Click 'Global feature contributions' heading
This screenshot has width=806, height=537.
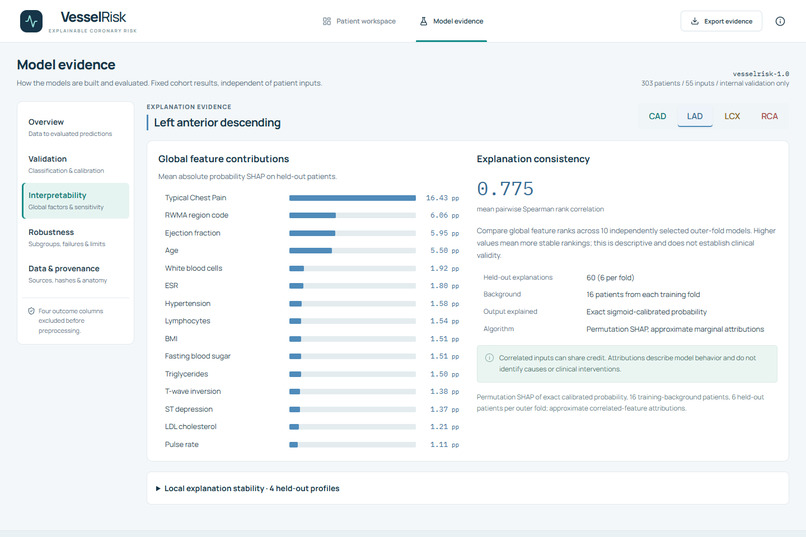[x=224, y=159]
